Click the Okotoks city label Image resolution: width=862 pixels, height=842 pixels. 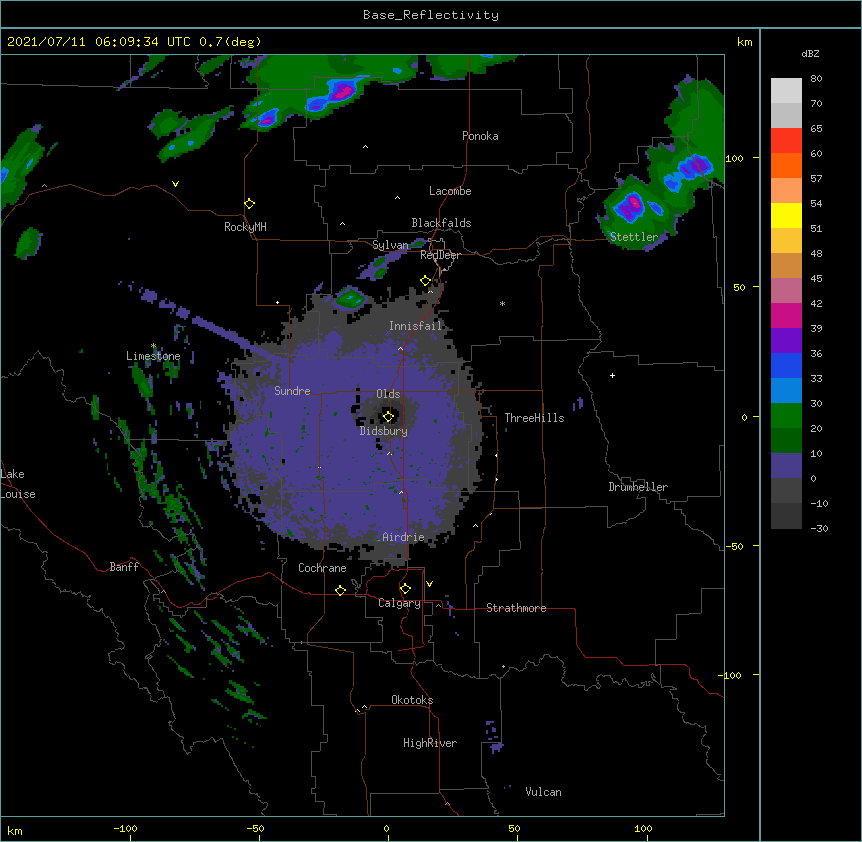click(412, 700)
